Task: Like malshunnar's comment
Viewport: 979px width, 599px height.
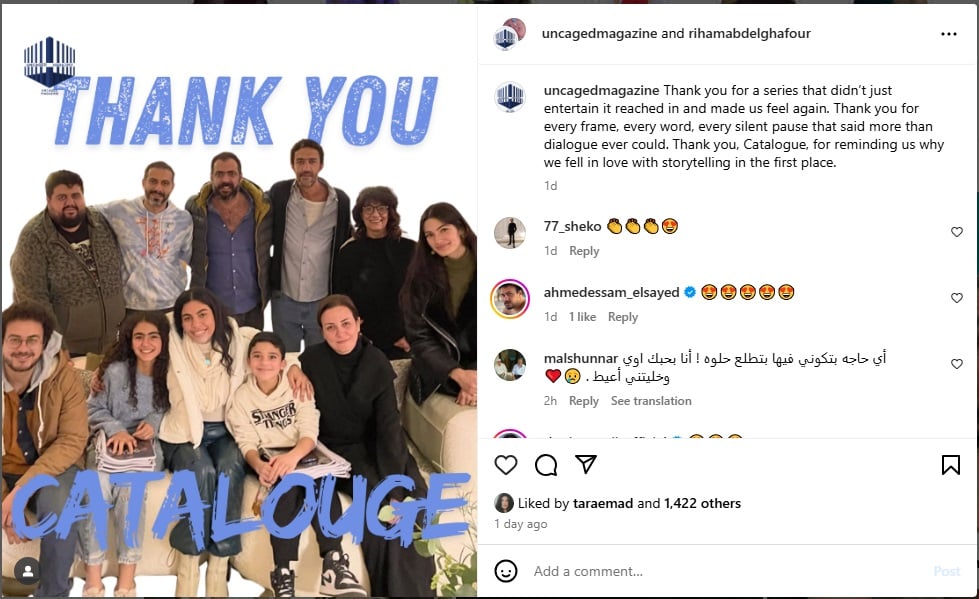Action: coord(957,364)
